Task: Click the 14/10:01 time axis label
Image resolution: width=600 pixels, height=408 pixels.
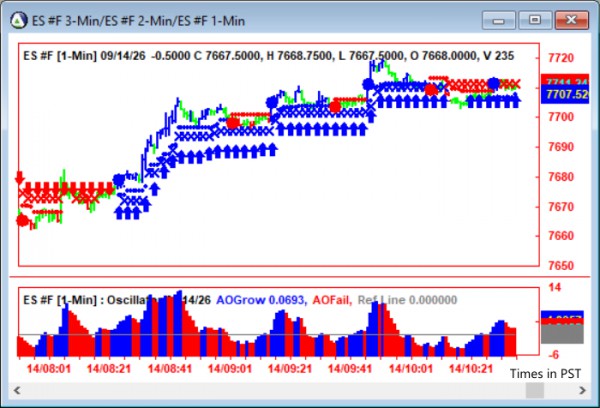Action: 411,369
